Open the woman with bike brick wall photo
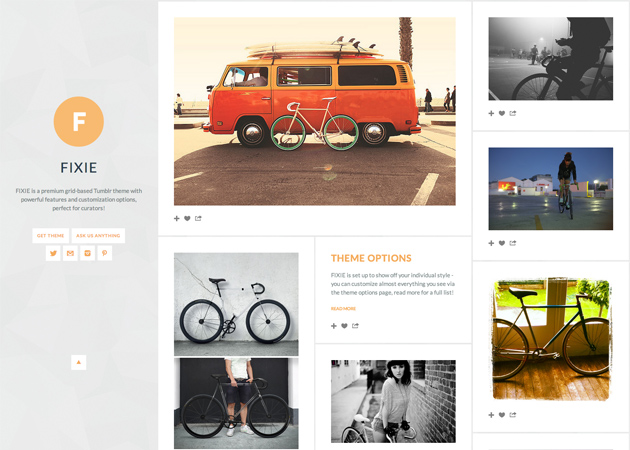The width and height of the screenshot is (630, 450). pos(393,401)
